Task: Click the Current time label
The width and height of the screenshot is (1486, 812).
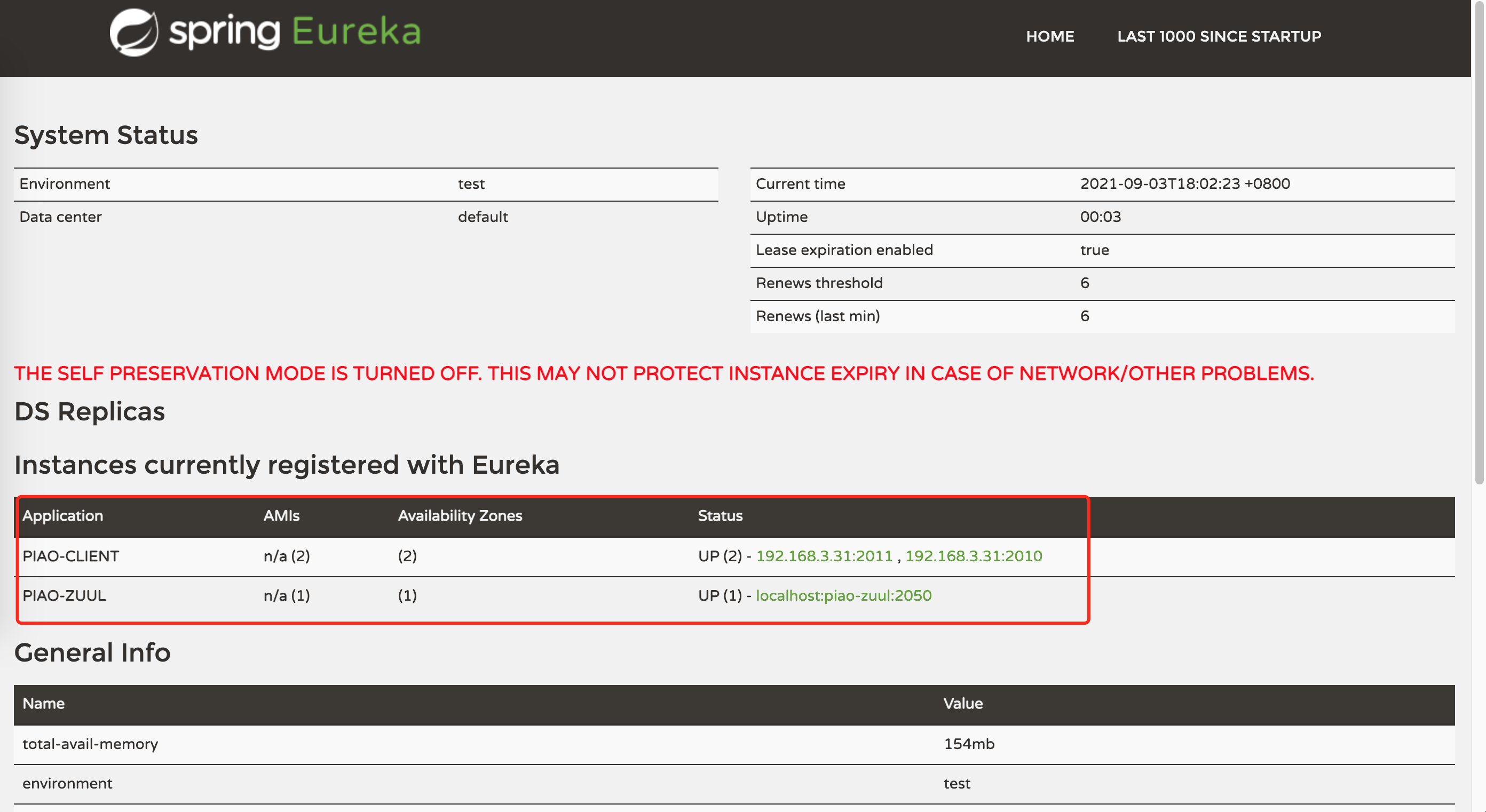Action: click(x=800, y=184)
